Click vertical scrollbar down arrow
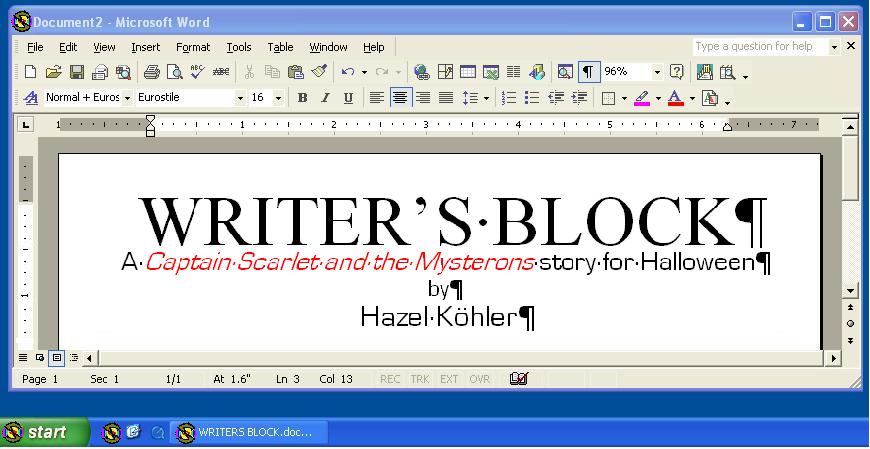870x449 pixels. (x=850, y=291)
